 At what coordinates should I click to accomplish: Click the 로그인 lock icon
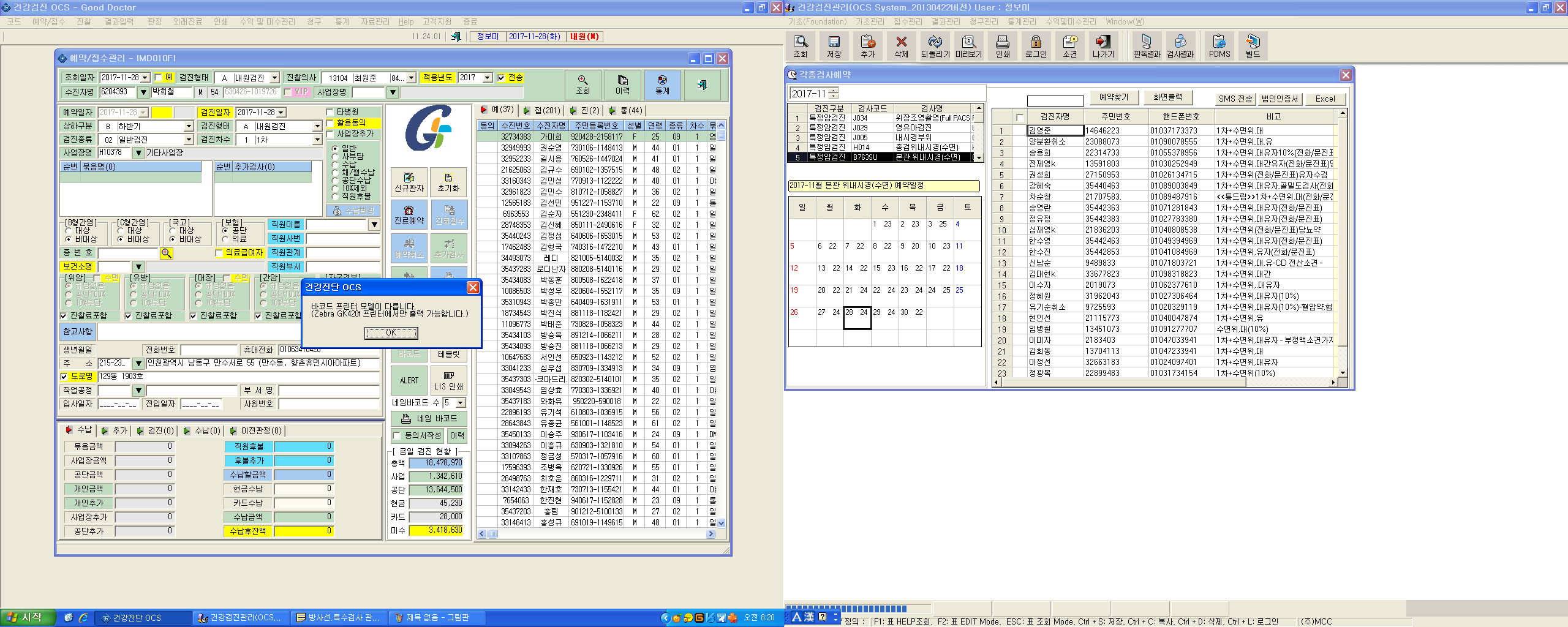(x=1036, y=46)
